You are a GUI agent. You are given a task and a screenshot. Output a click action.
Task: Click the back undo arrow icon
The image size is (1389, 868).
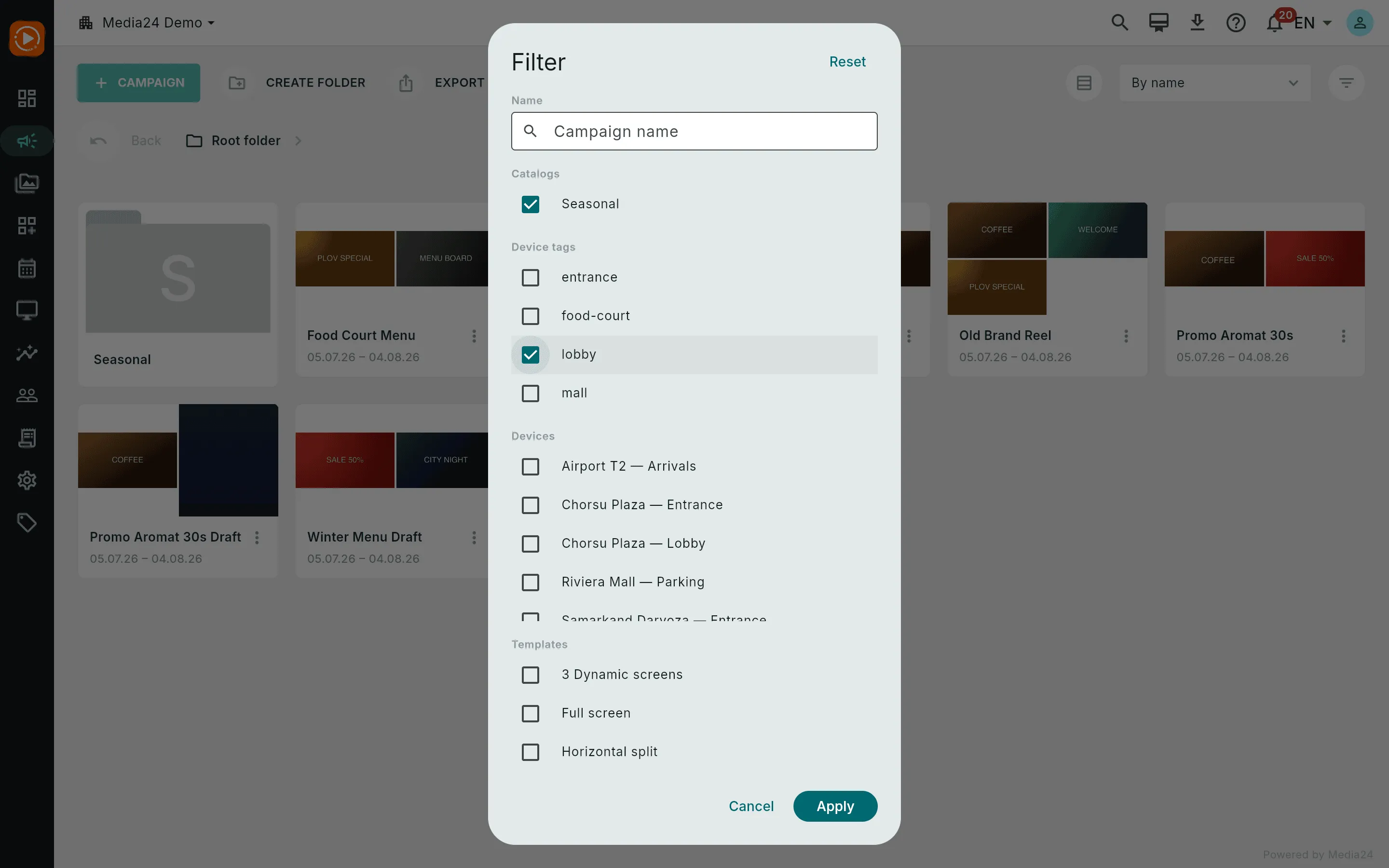click(x=98, y=141)
